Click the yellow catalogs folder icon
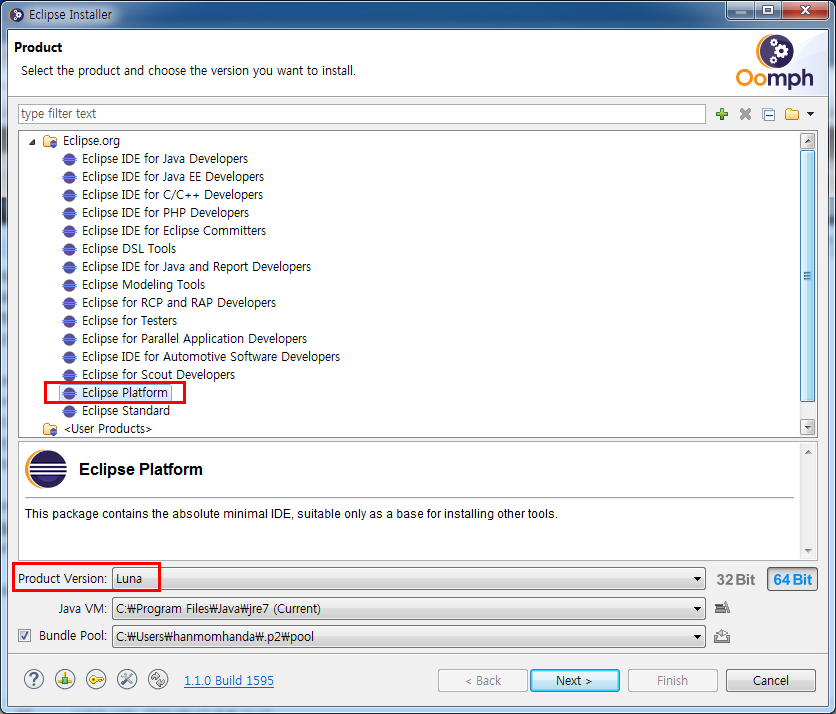836x714 pixels. coord(792,114)
